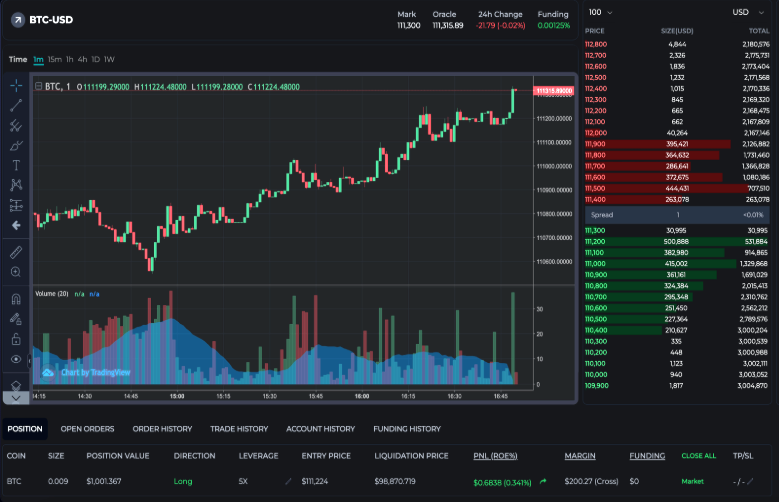This screenshot has width=779, height=502.
Task: Select the zoom in tool
Action: click(x=16, y=272)
